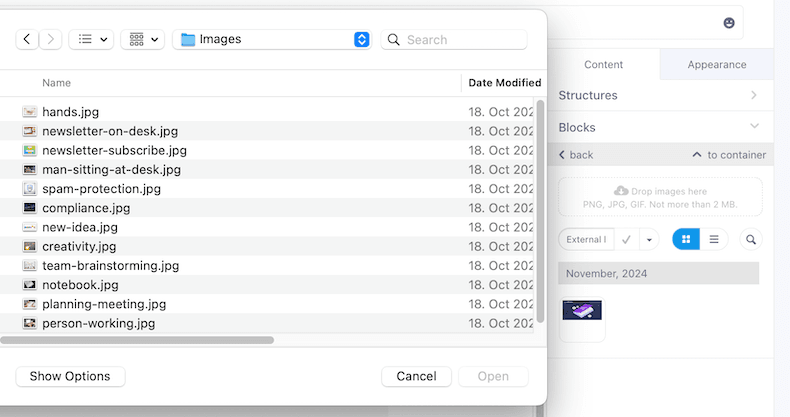Click the horizontal scrollbar of file list
Screen dimensions: 790x417
coord(137,340)
